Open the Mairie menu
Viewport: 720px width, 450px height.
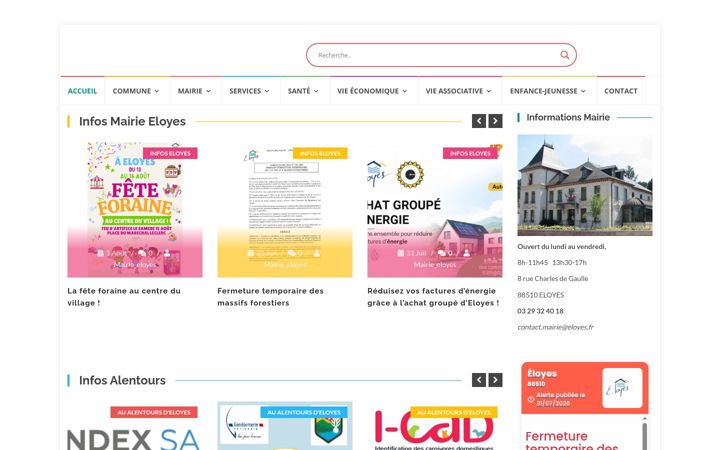(195, 91)
